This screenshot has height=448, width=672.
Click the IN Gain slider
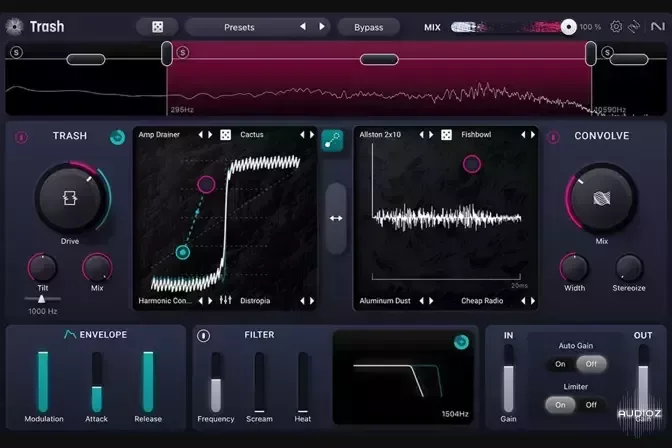point(508,379)
